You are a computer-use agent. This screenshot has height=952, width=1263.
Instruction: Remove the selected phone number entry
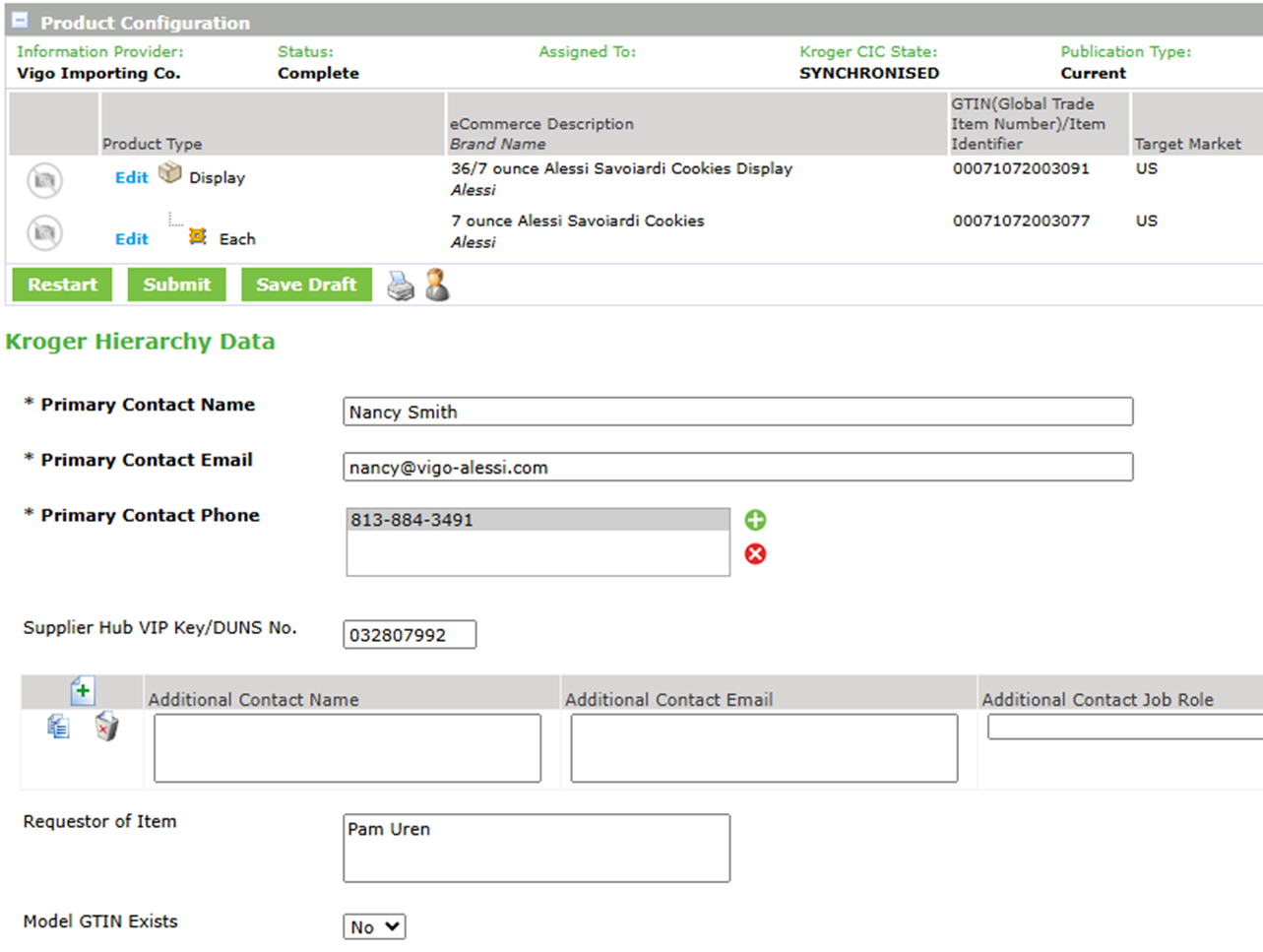755,553
